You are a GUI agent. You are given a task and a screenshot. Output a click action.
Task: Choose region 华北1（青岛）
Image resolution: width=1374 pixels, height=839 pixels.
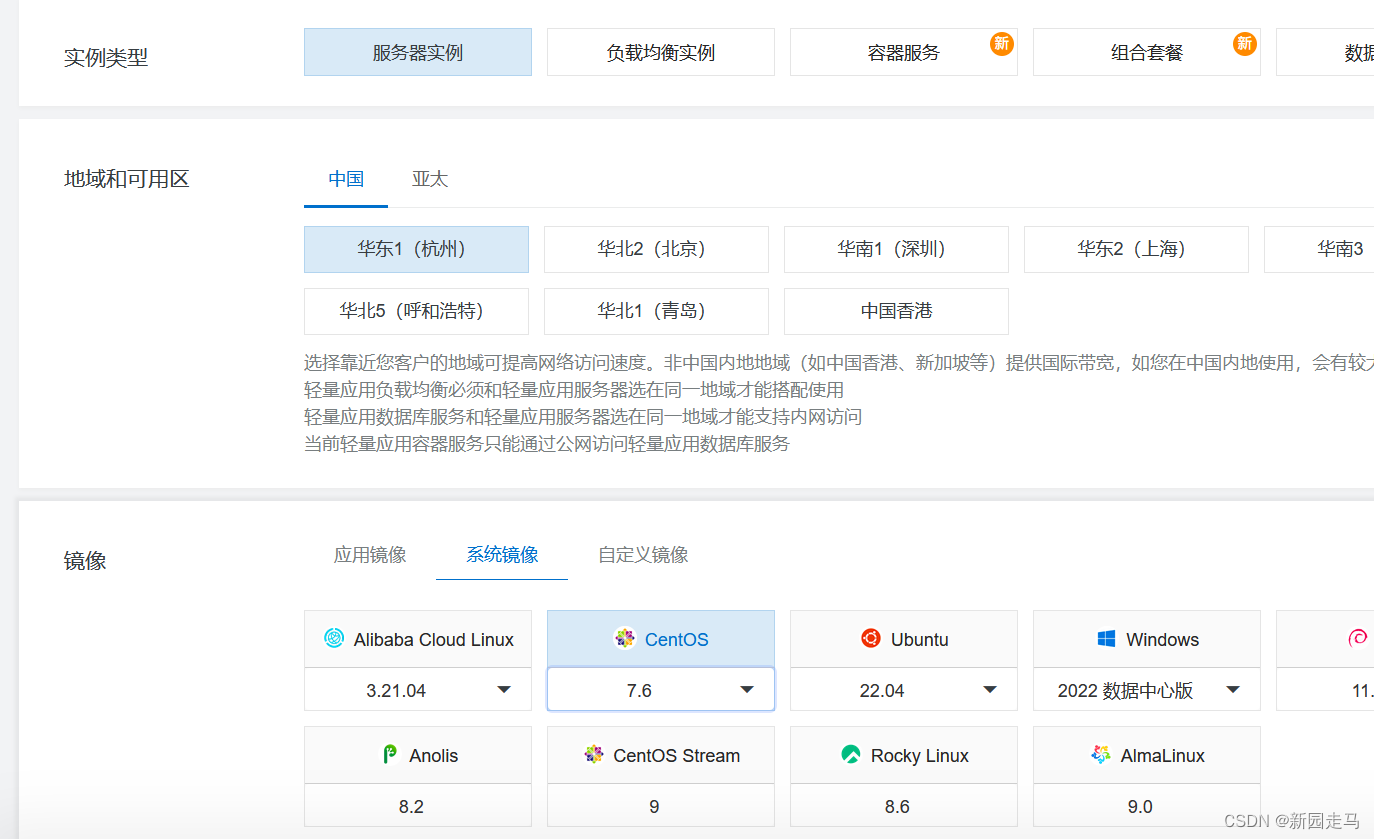pos(656,311)
